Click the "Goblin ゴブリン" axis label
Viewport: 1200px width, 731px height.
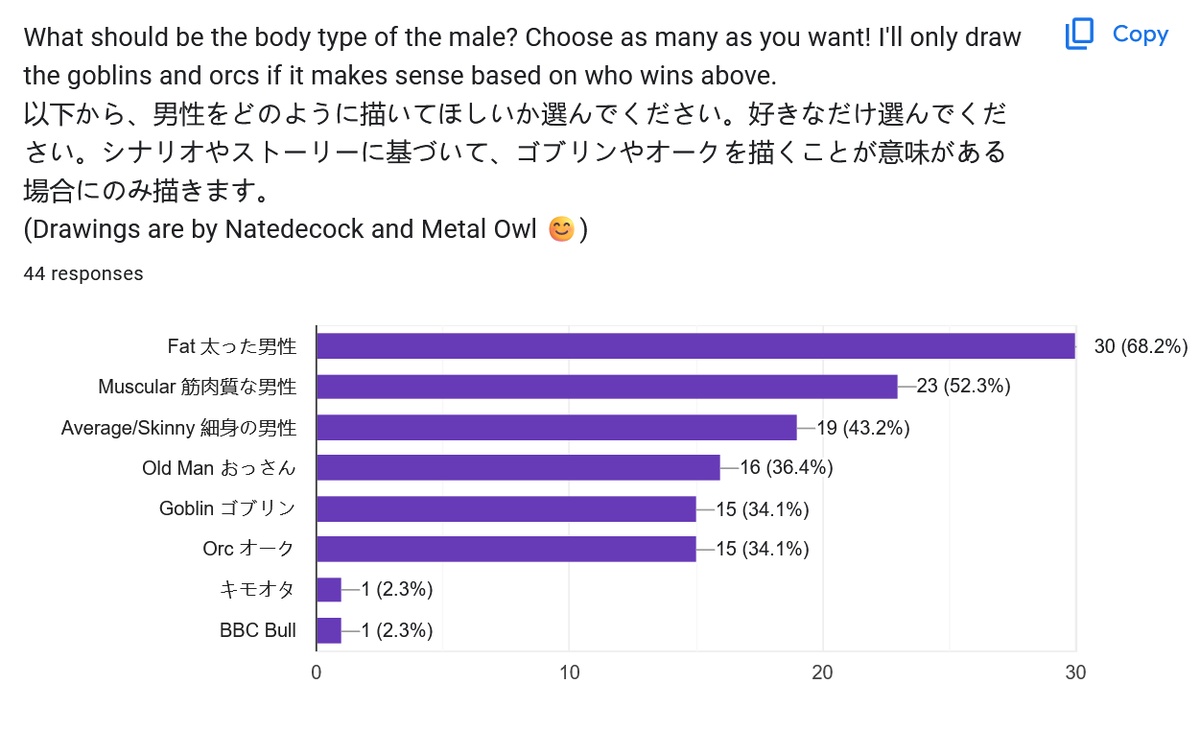point(227,509)
